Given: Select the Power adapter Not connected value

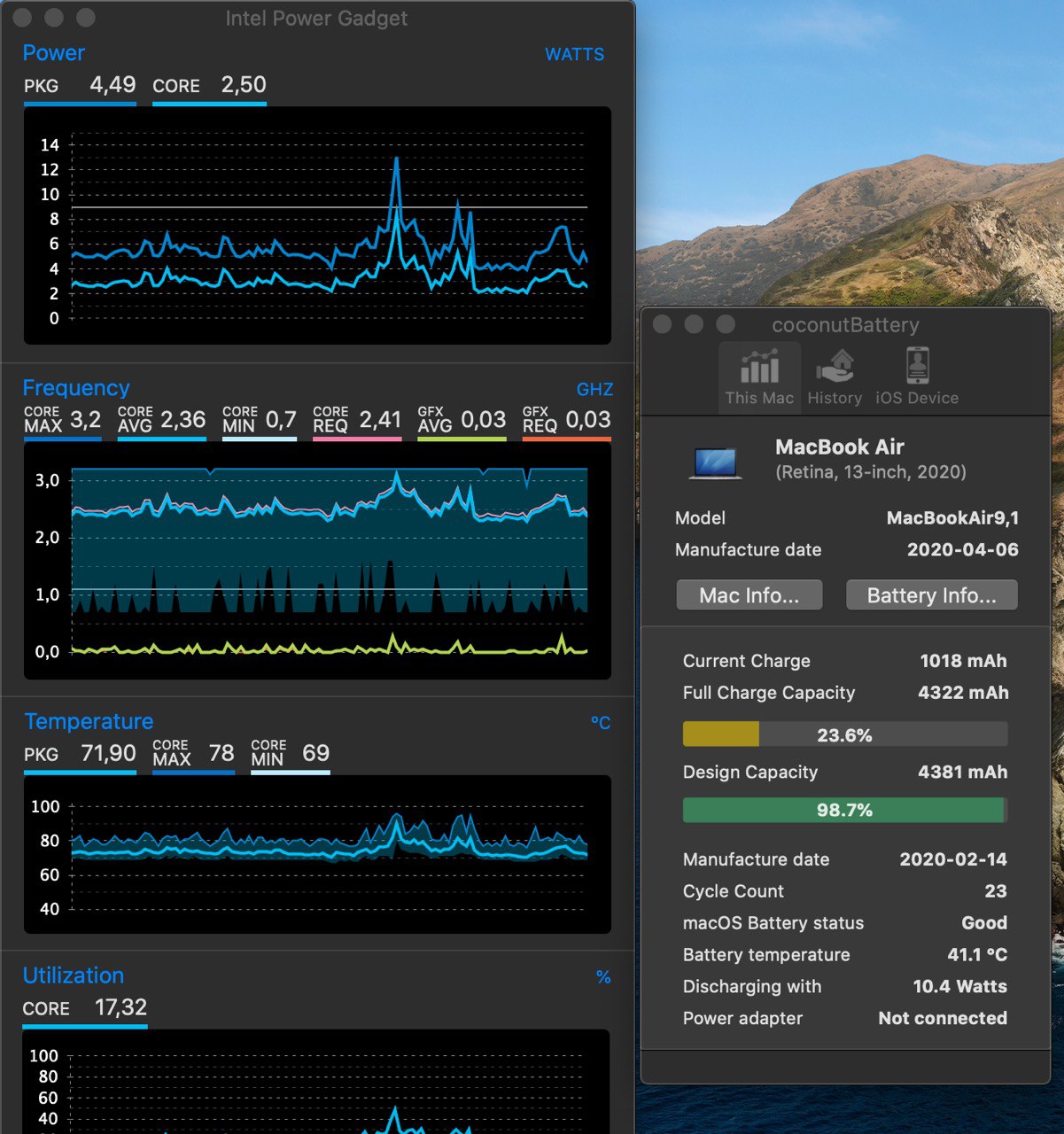Looking at the screenshot, I should click(943, 1019).
